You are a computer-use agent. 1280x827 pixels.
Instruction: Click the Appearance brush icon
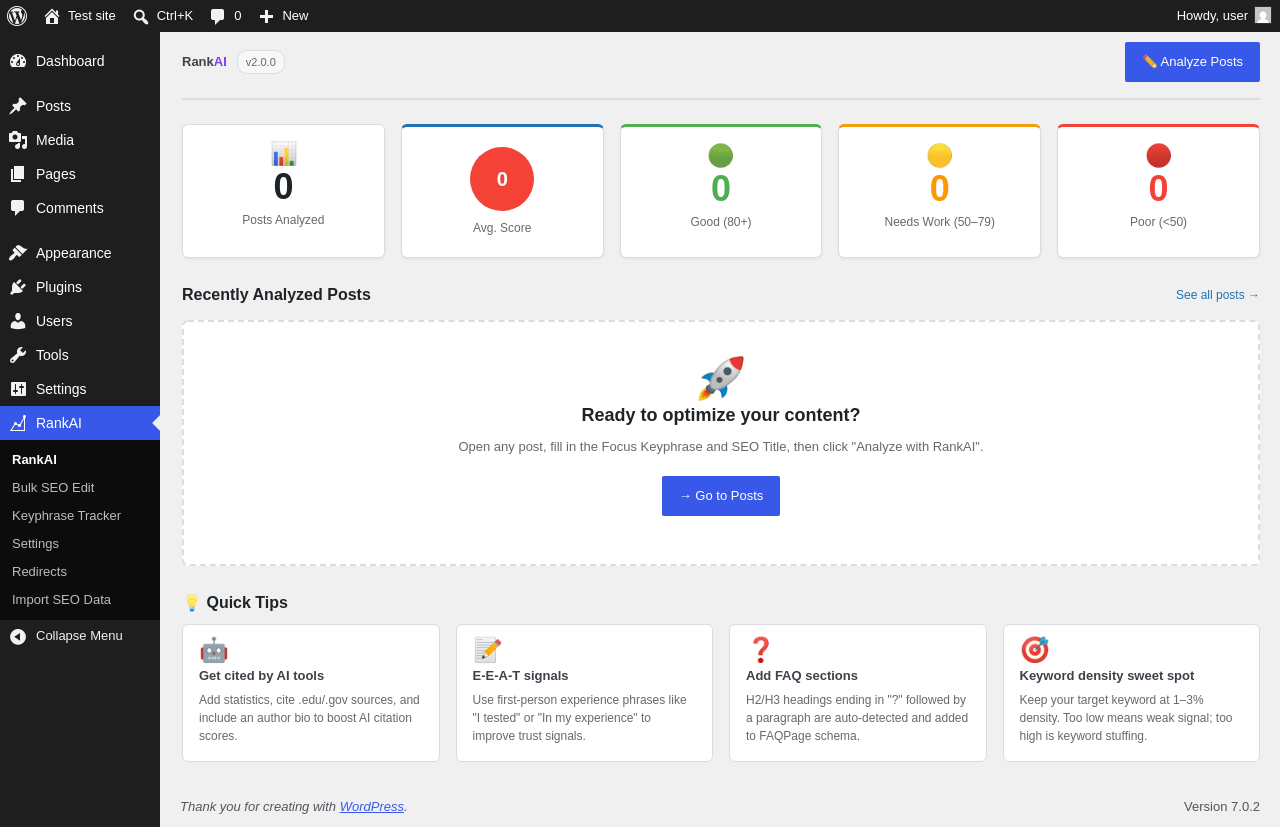tap(18, 253)
